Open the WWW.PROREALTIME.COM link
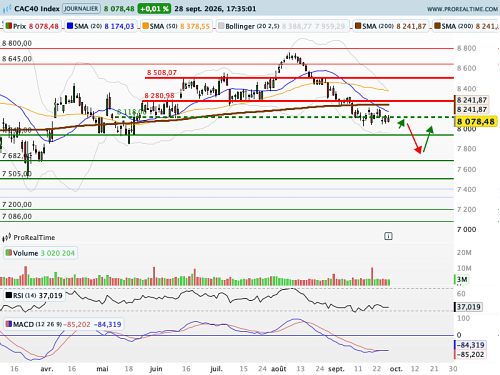The width and height of the screenshot is (500, 375). click(462, 9)
